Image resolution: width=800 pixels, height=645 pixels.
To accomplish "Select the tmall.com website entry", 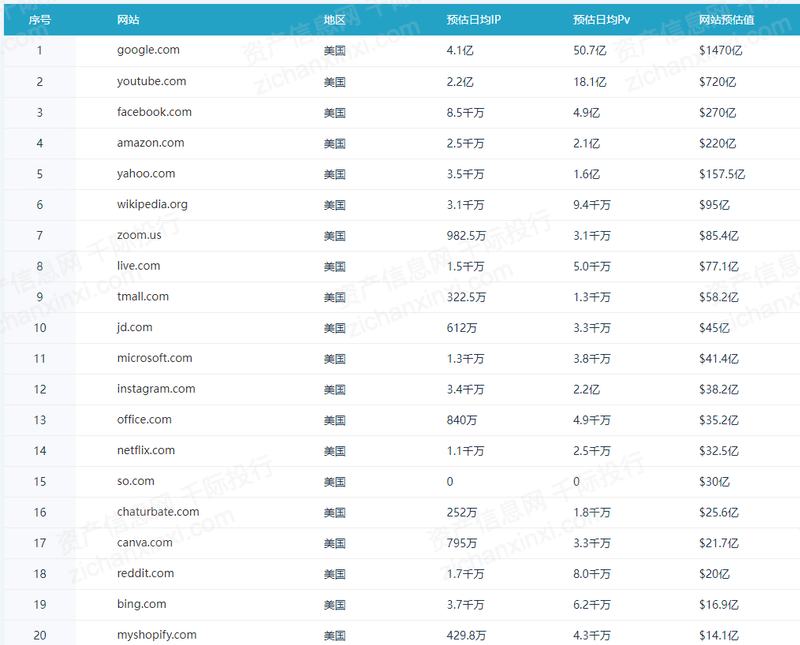I will click(143, 296).
